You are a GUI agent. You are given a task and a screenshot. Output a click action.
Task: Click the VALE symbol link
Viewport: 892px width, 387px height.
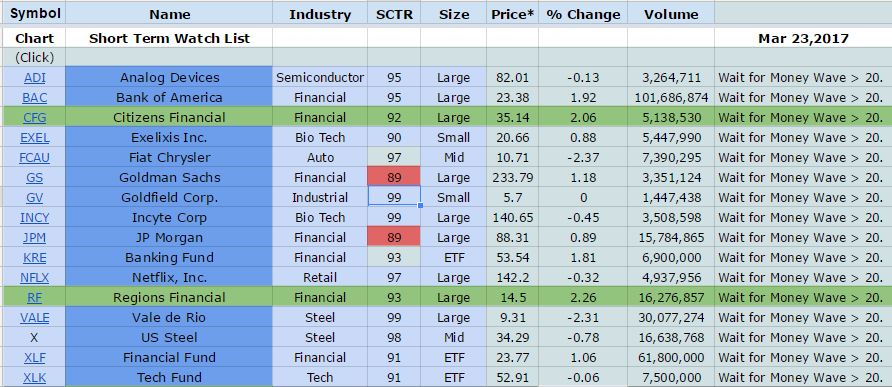[34, 318]
